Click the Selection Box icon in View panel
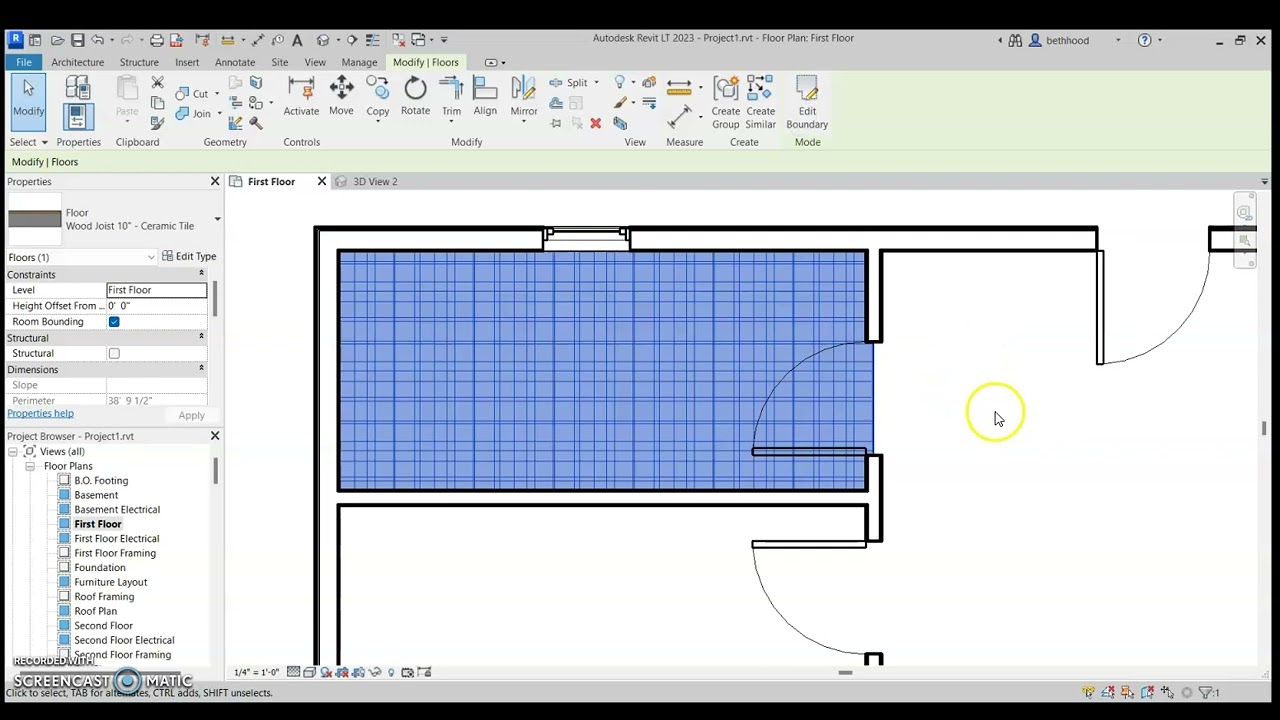The width and height of the screenshot is (1280, 720). tap(620, 123)
